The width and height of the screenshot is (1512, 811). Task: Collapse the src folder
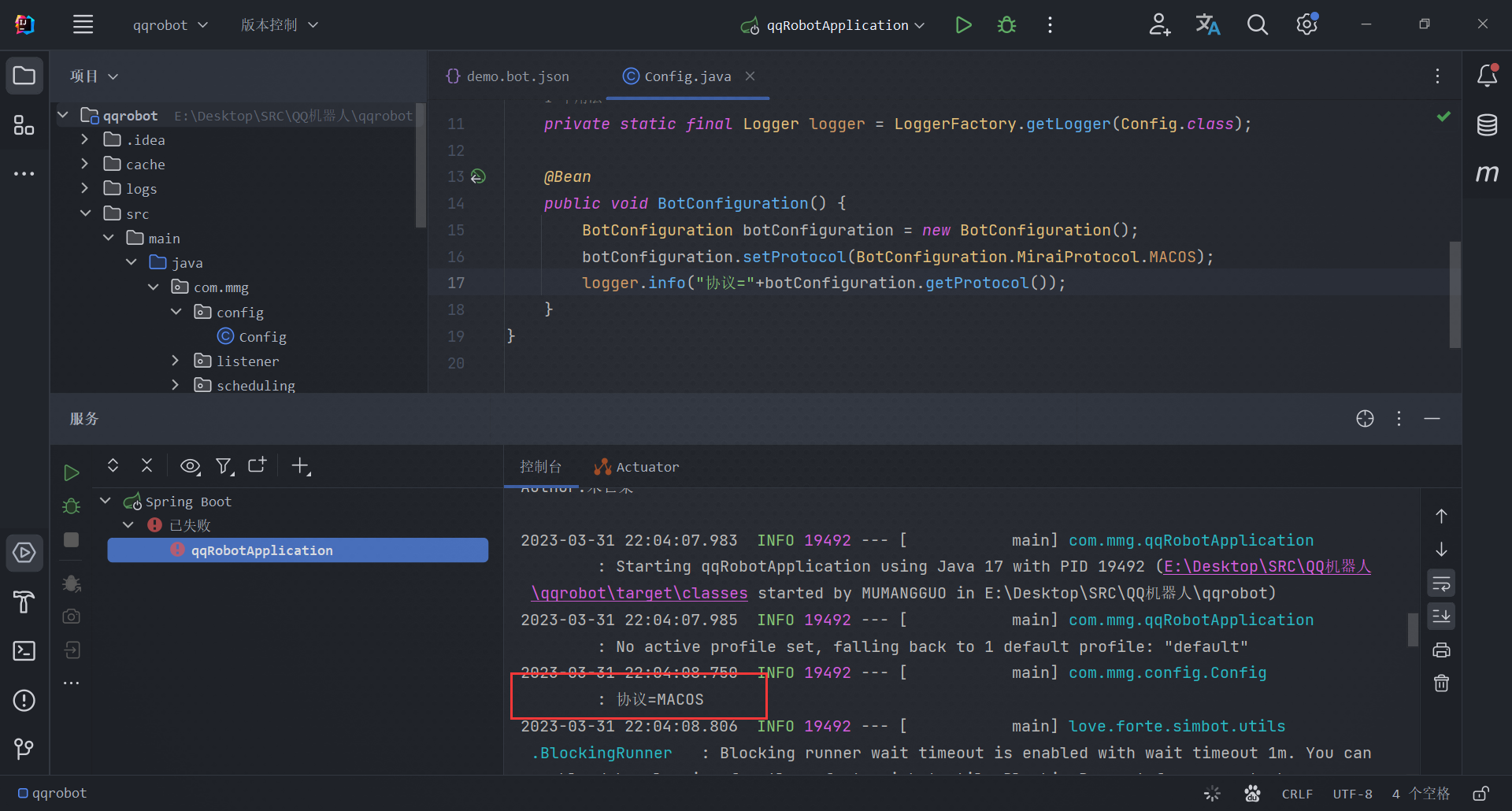tap(85, 213)
